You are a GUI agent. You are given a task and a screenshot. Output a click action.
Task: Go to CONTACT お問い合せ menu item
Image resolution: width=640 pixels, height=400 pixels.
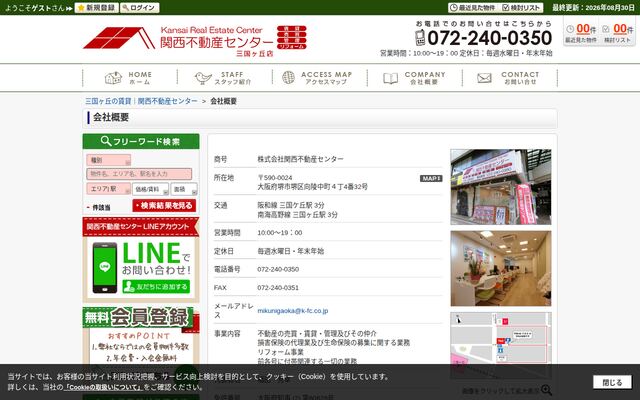tap(510, 78)
